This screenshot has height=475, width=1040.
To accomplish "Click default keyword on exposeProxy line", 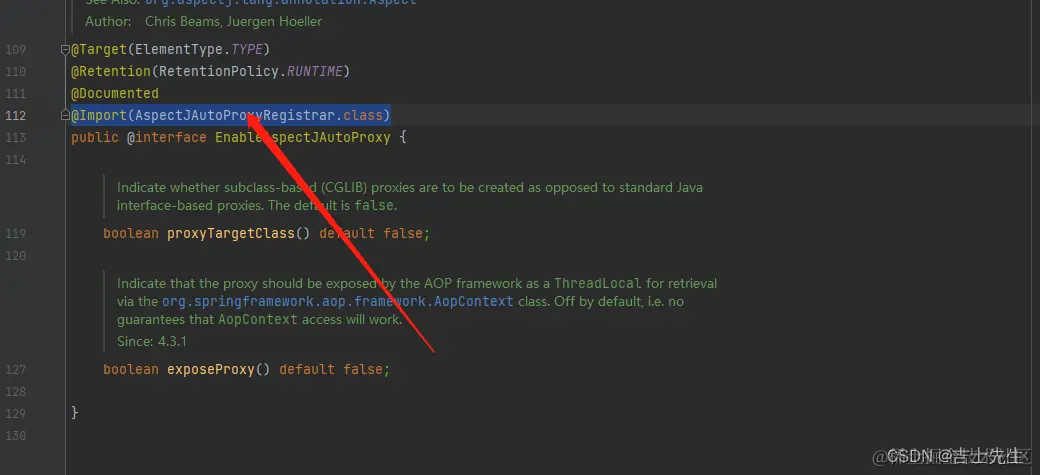I will click(x=306, y=370).
